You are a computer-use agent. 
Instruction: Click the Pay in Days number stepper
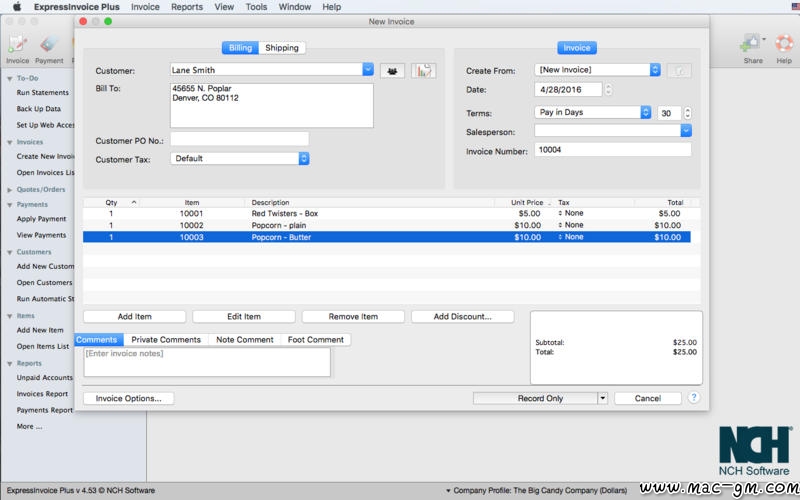pos(687,113)
